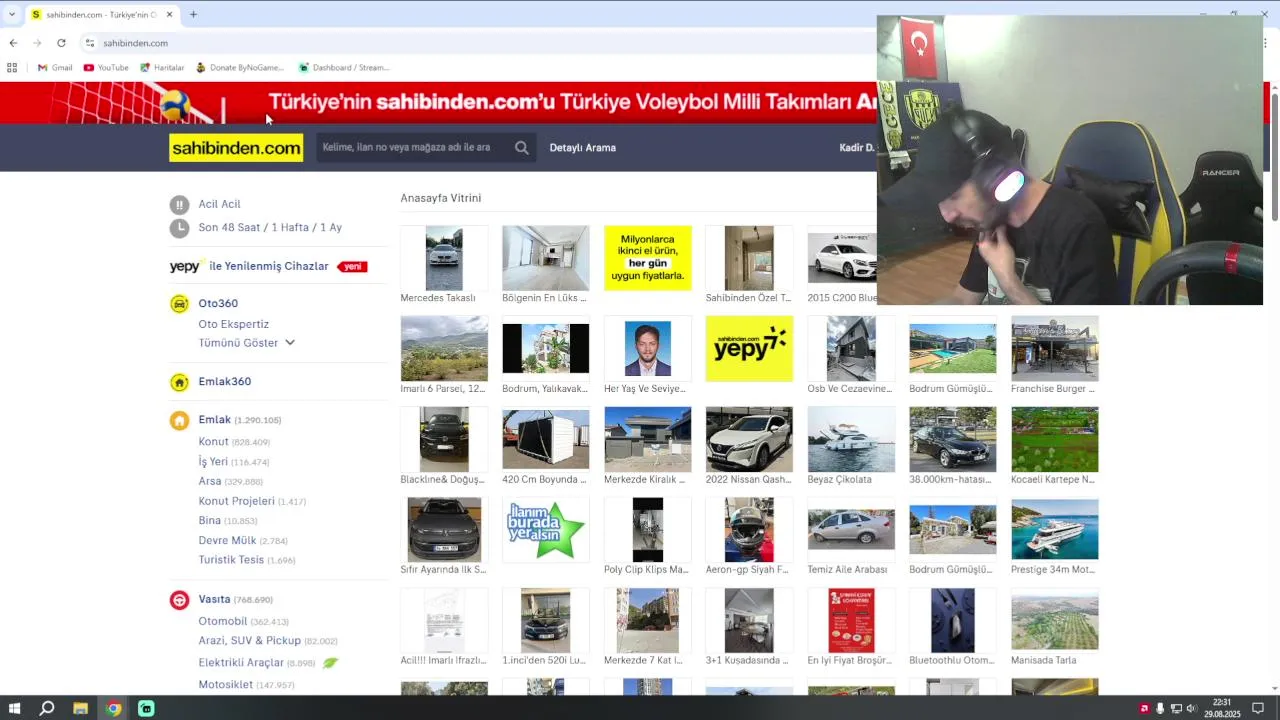This screenshot has width=1280, height=720.
Task: Open the Elektrikli Araçlar subcategory
Action: (x=241, y=663)
